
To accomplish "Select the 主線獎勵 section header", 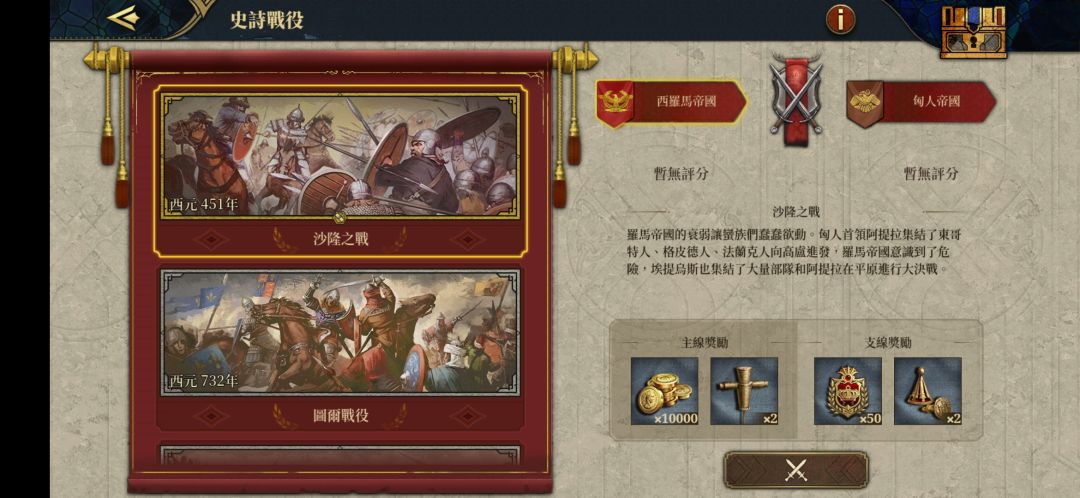I will 705,342.
